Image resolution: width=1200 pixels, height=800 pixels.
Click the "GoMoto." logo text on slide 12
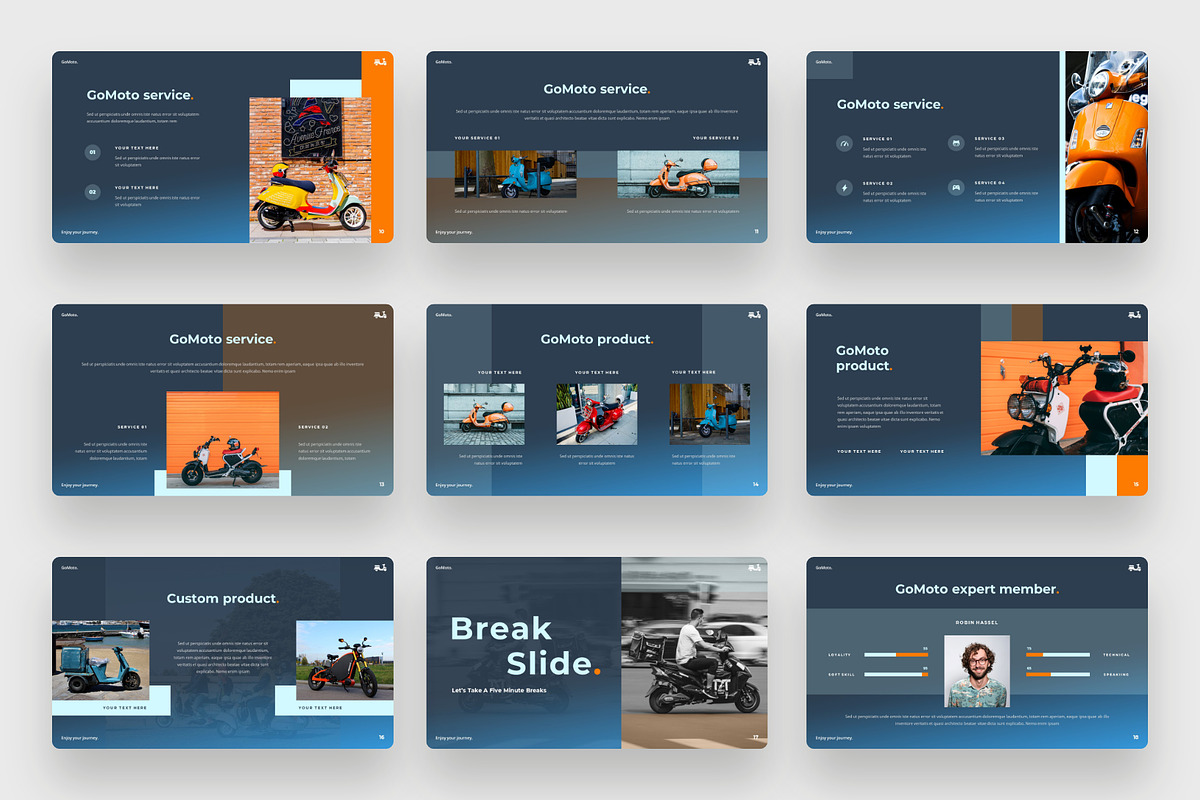click(x=824, y=61)
